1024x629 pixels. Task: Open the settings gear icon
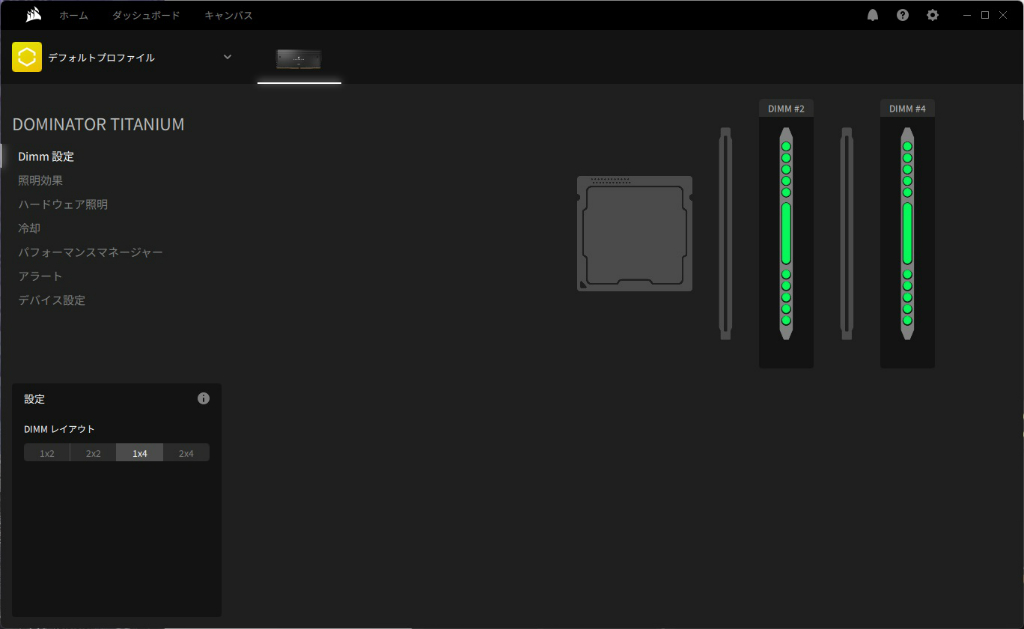point(933,15)
